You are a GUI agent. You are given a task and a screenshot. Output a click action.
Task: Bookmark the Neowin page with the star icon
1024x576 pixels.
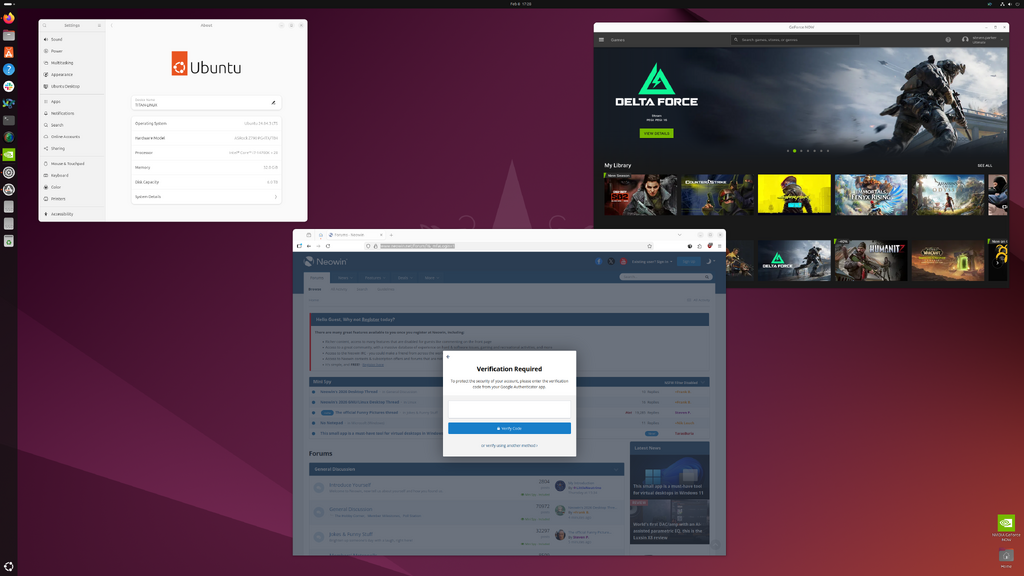coord(649,246)
